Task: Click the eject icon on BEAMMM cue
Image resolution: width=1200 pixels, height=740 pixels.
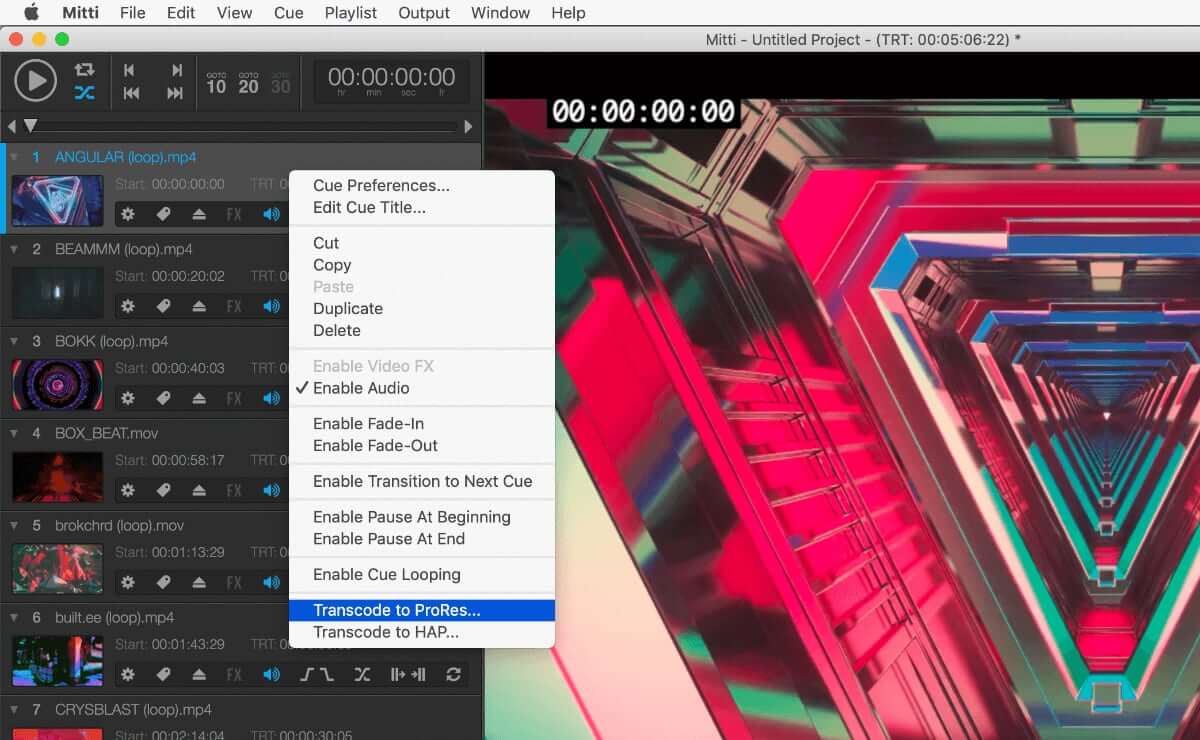Action: pos(199,306)
